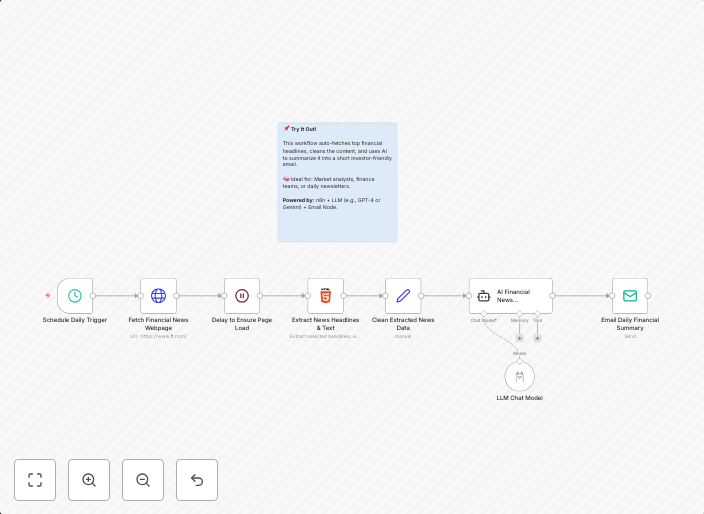The height and width of the screenshot is (514, 704).
Task: Zoom out of the workflow canvas
Action: click(143, 480)
